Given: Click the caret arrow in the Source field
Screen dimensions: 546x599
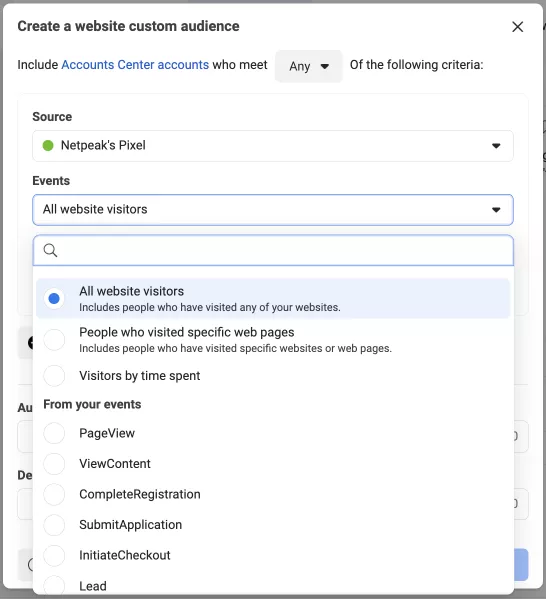Looking at the screenshot, I should (x=496, y=146).
